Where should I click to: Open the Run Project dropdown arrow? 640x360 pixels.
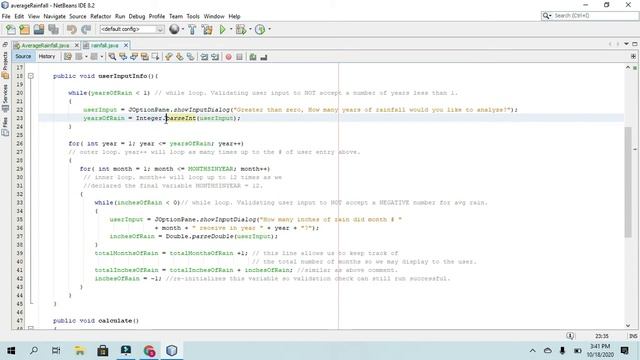[x=231, y=29]
